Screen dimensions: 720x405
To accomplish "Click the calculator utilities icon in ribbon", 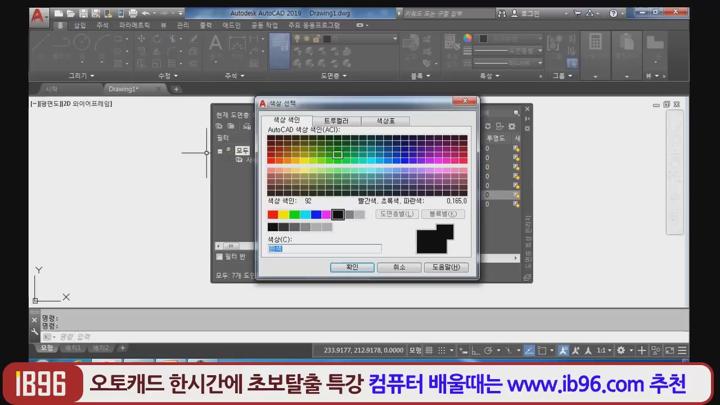I will [x=596, y=42].
